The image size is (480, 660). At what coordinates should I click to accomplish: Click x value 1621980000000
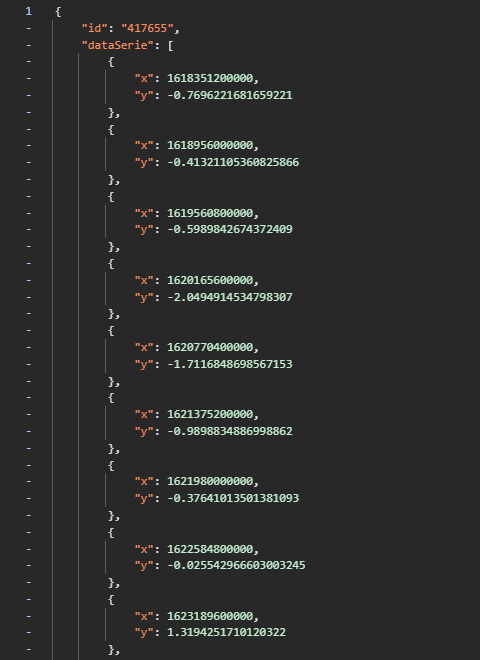[210, 481]
